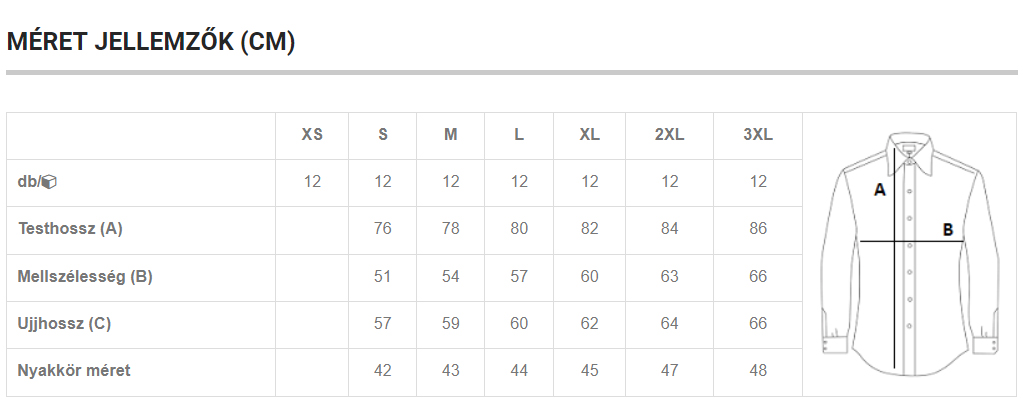1025x420 pixels.
Task: Click the Testhossz value 76 for S
Action: (382, 229)
